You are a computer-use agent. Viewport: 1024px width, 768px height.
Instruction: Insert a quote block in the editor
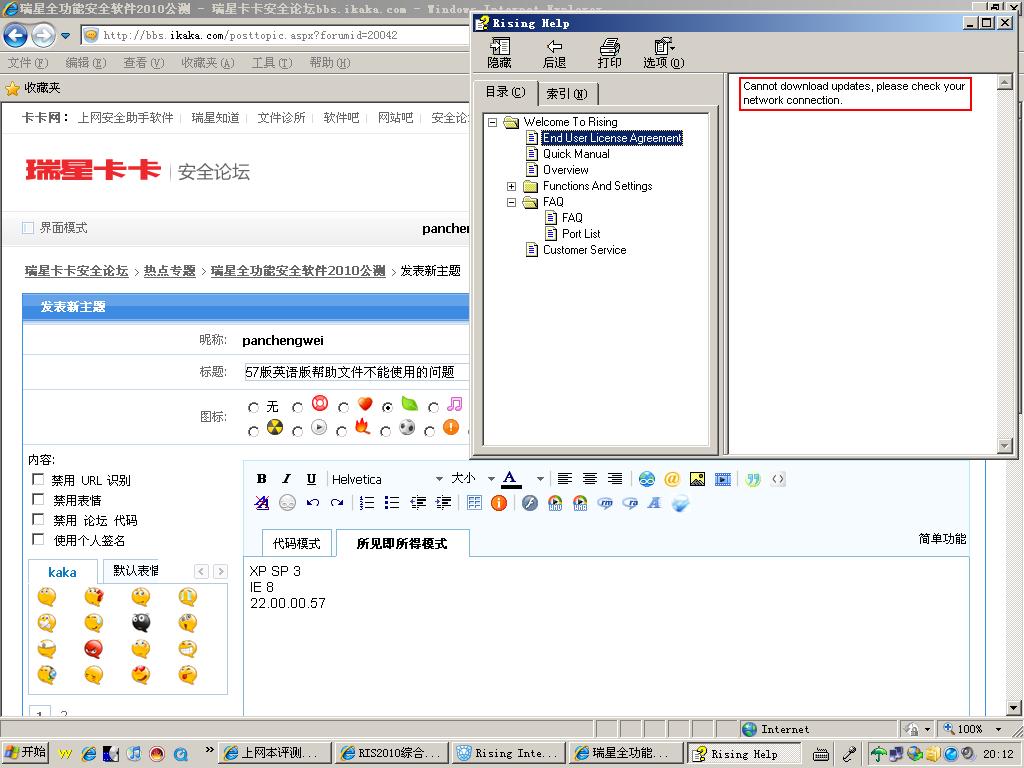point(753,479)
